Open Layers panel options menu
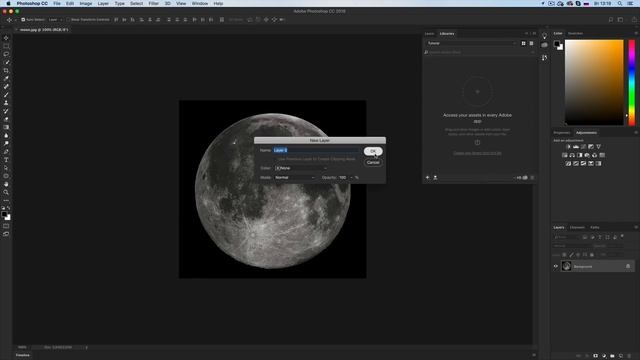640x360 pixels. (x=636, y=227)
